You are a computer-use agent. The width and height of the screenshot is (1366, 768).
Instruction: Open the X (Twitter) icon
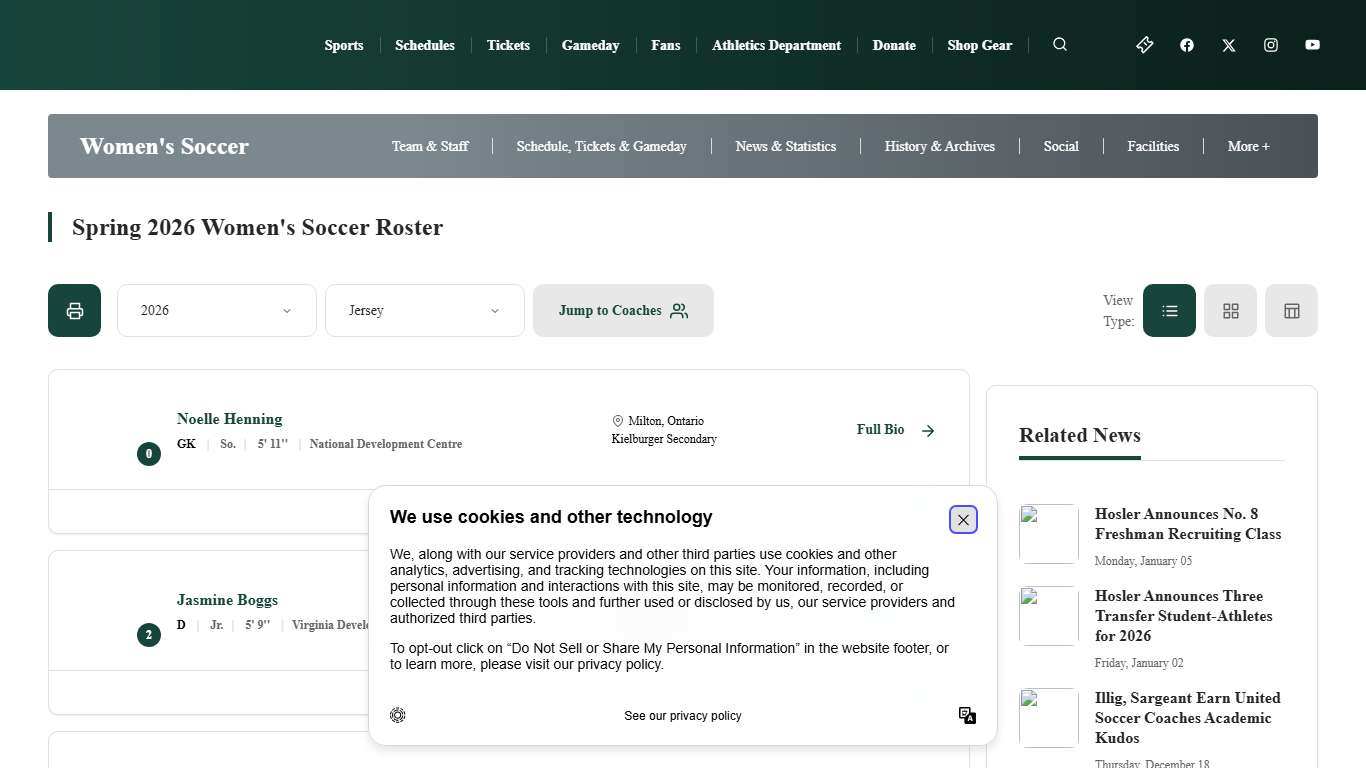click(1229, 45)
